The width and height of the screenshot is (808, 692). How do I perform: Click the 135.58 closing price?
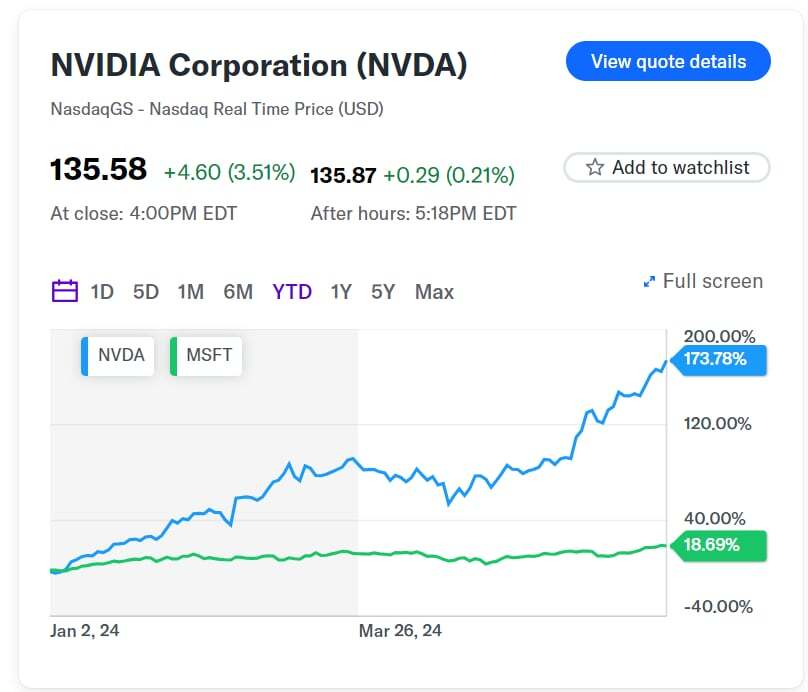point(99,169)
